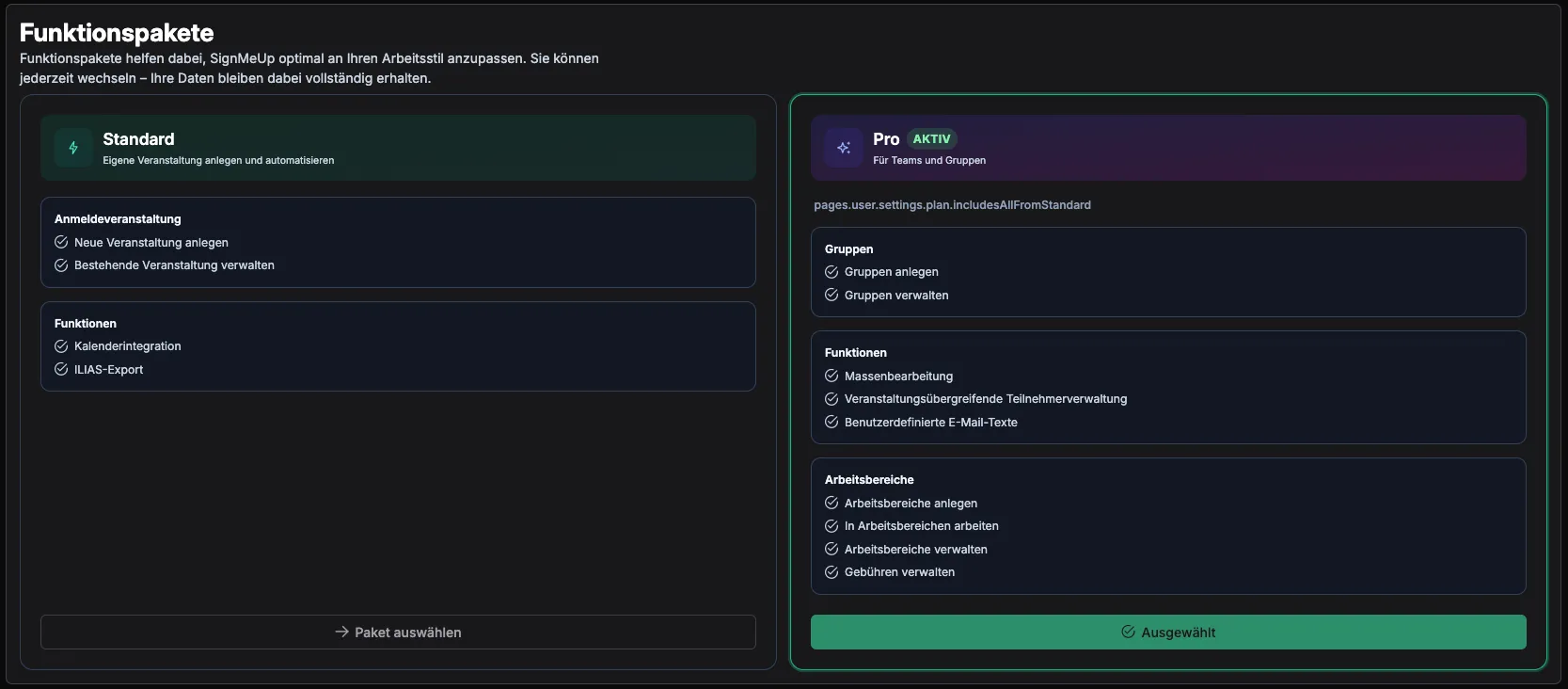Click the text Arbeitsbereiche anlegen

(x=911, y=504)
